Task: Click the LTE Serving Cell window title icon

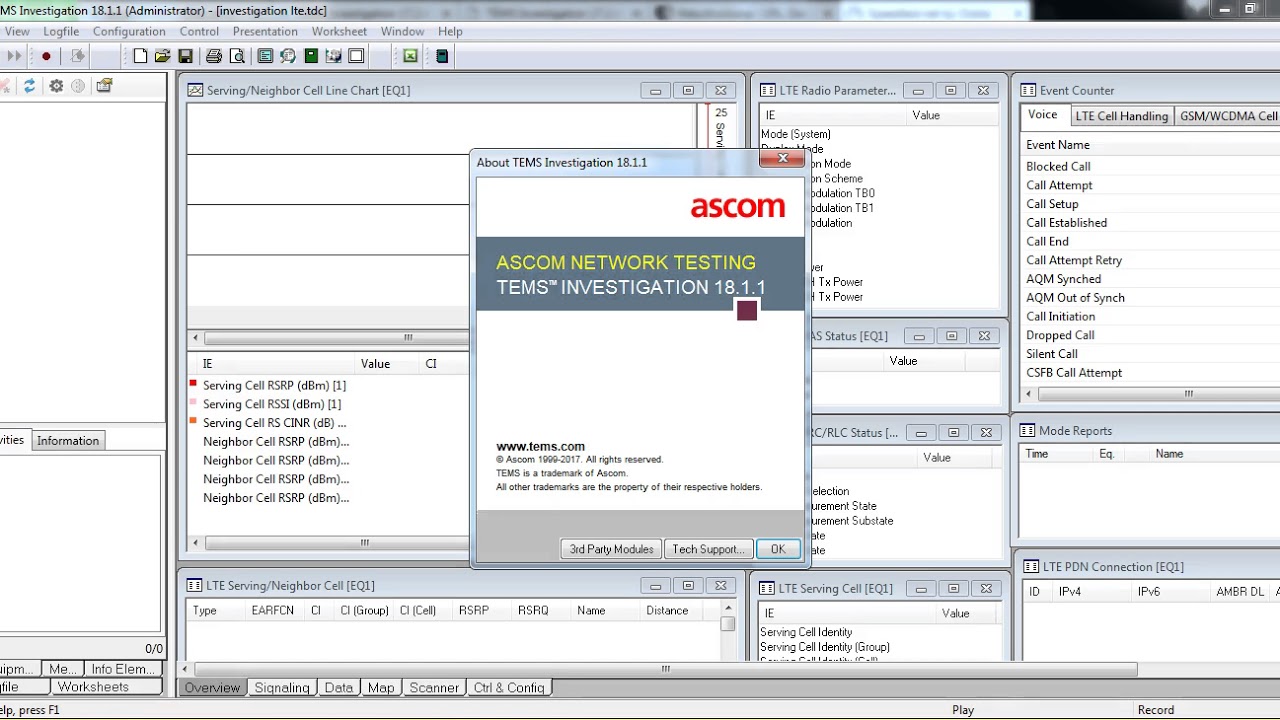Action: point(767,588)
